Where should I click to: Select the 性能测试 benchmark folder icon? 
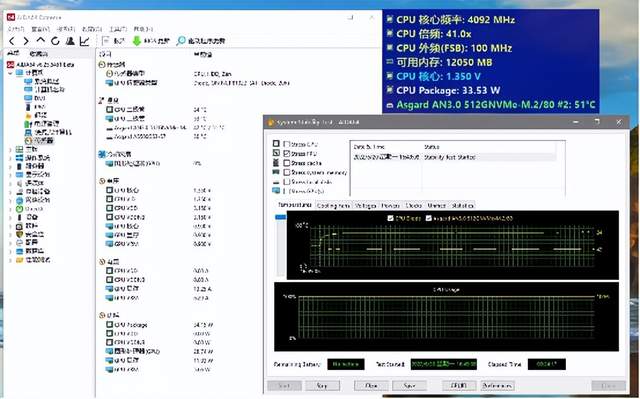[x=19, y=259]
